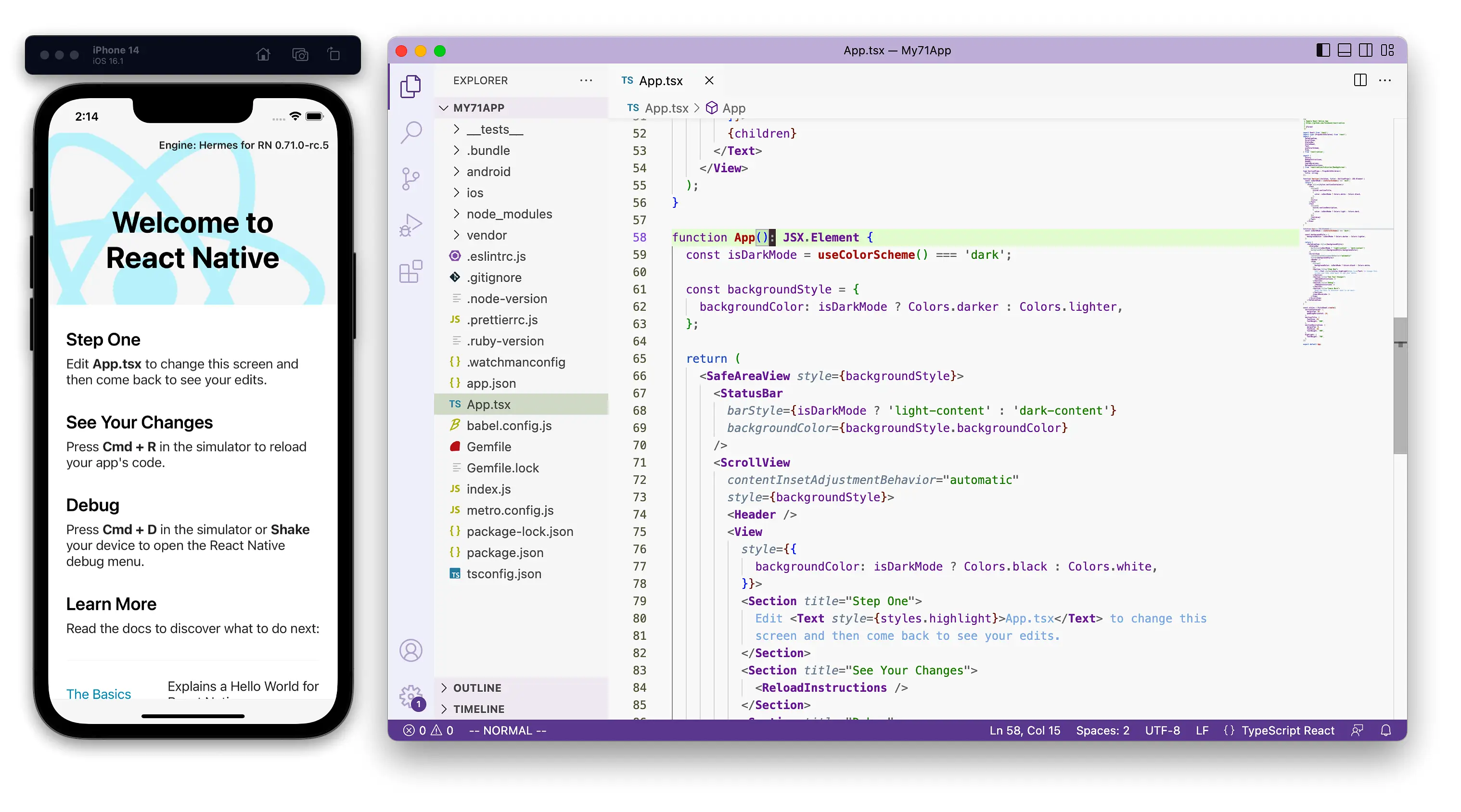Open the metro.config.js file

coord(521,510)
